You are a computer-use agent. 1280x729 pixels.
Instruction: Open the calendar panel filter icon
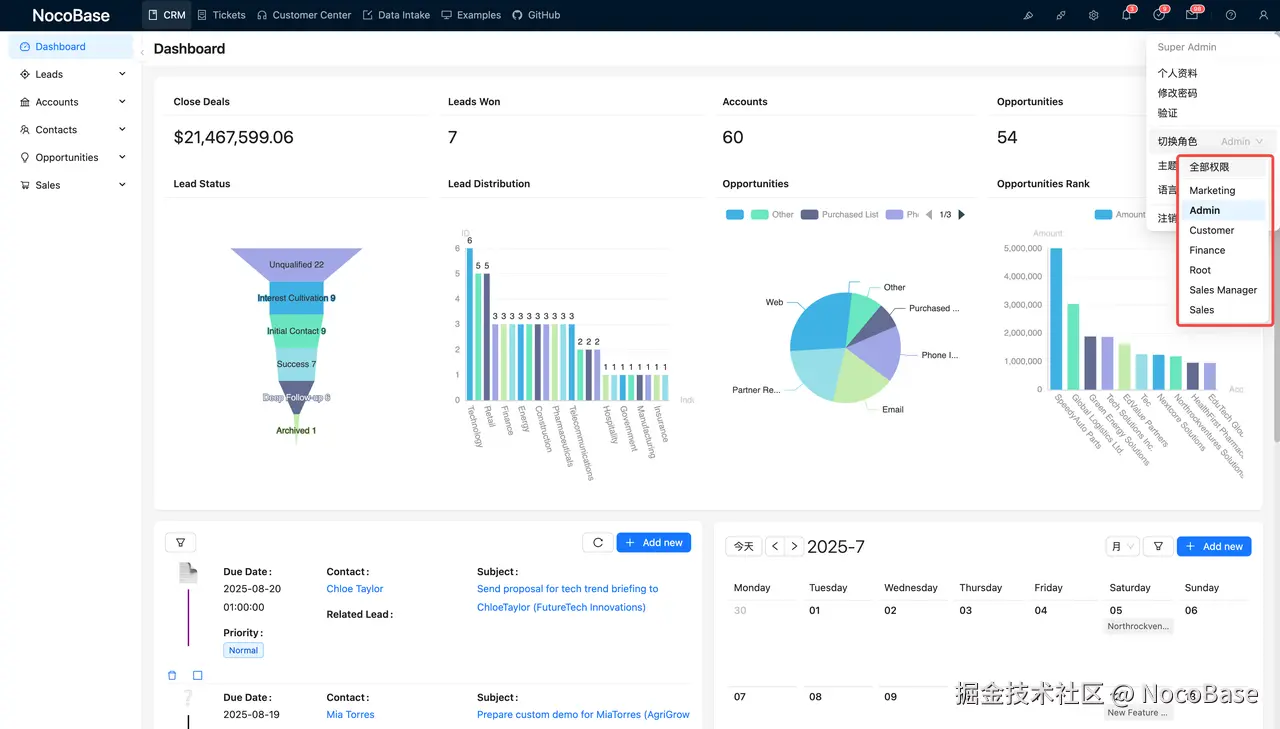click(1157, 546)
